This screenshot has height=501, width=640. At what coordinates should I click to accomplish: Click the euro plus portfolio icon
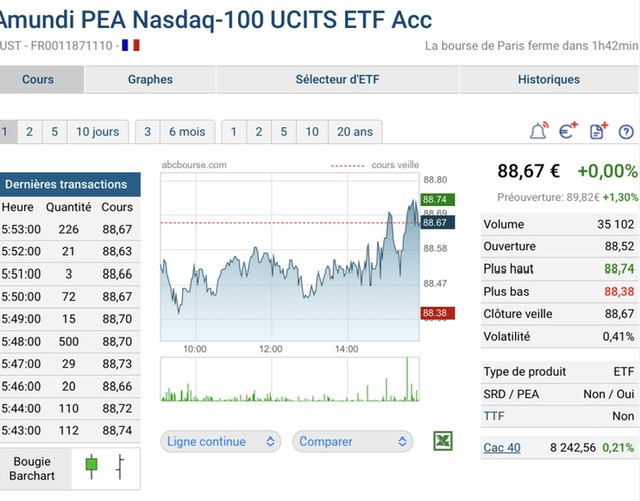tap(569, 131)
